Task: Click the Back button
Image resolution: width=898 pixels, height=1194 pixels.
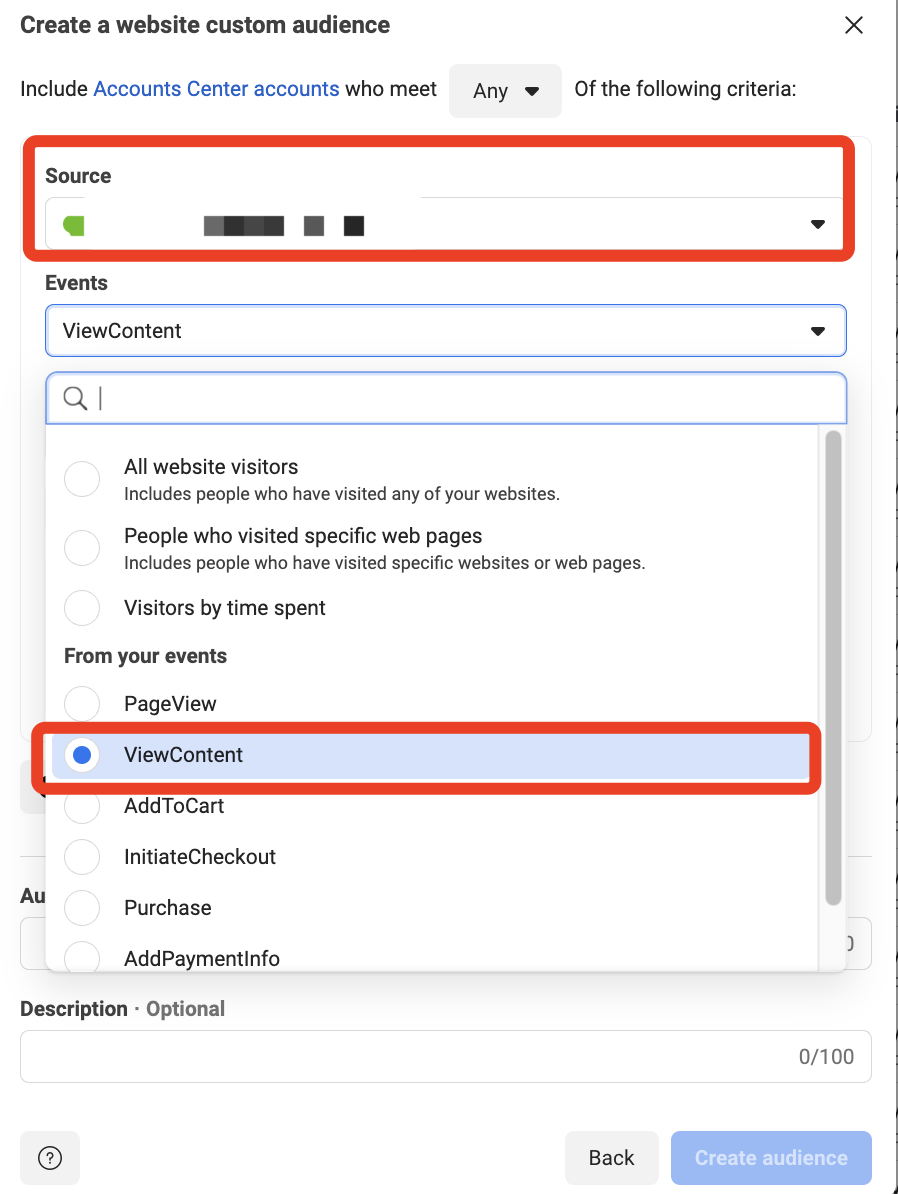Action: tap(612, 1157)
